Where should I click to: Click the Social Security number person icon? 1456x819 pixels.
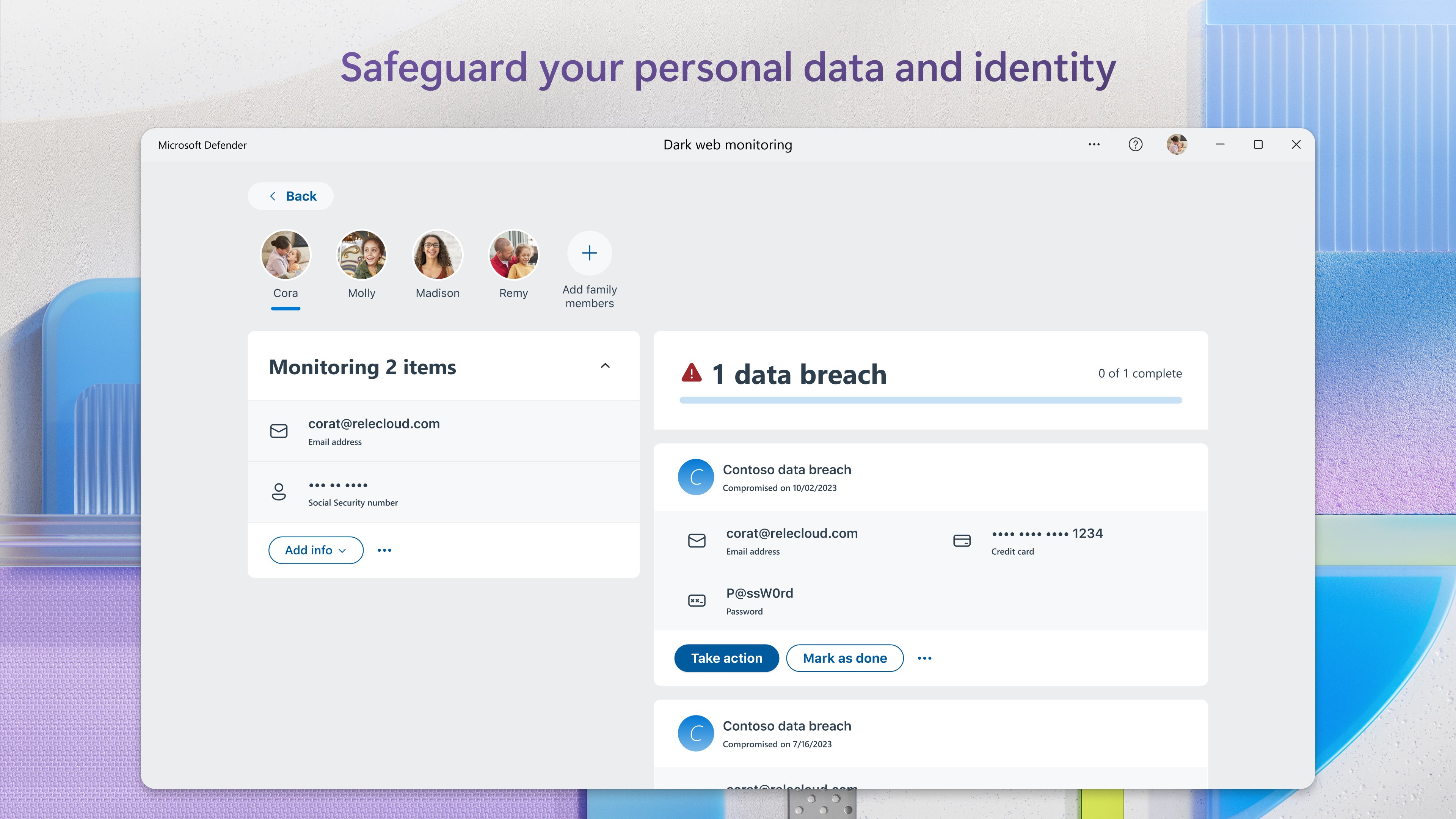click(279, 492)
